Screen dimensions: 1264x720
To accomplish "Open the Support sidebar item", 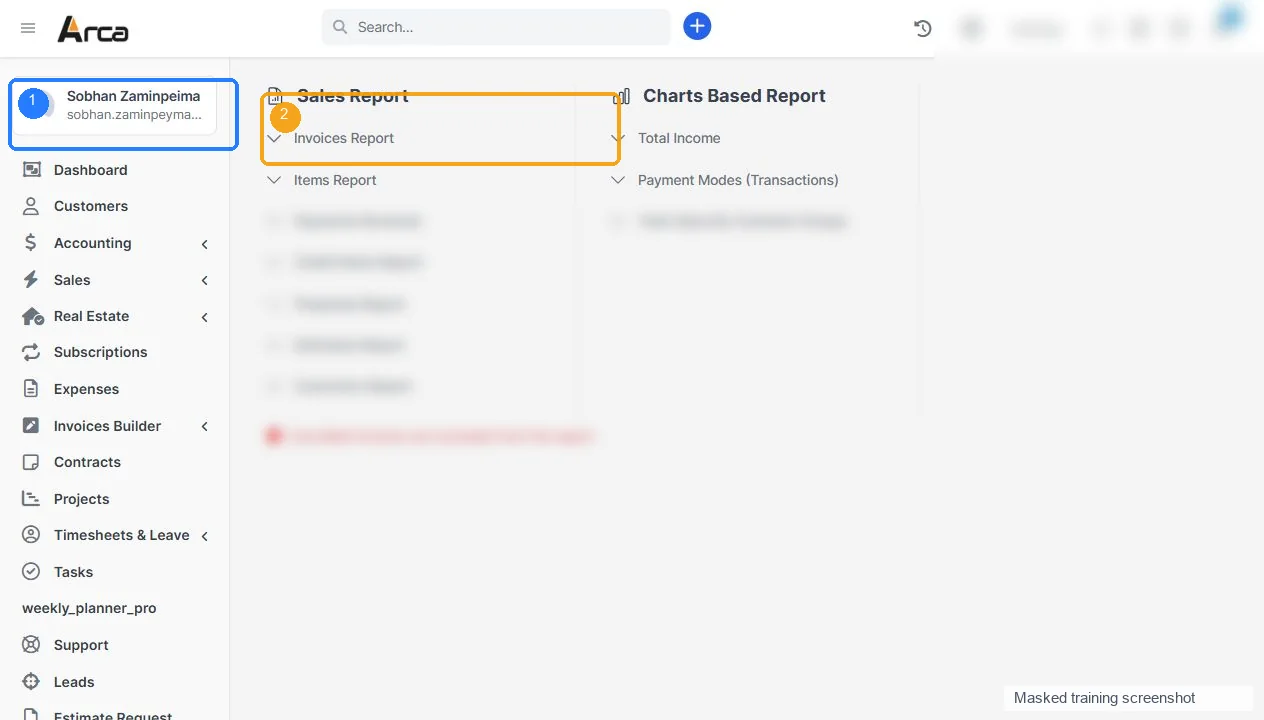I will (115, 645).
